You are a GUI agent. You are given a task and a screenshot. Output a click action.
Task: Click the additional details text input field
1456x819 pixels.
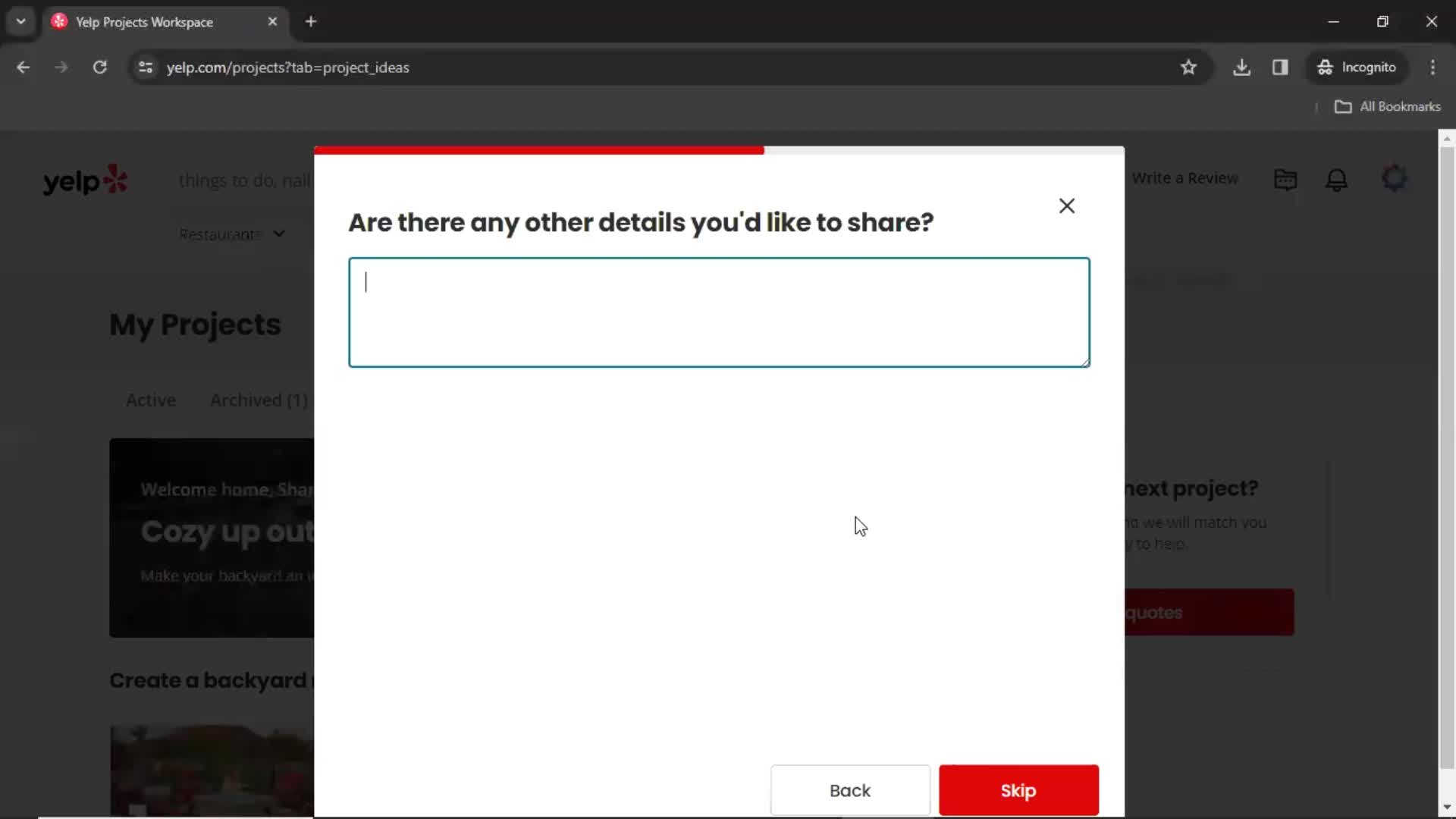(720, 311)
